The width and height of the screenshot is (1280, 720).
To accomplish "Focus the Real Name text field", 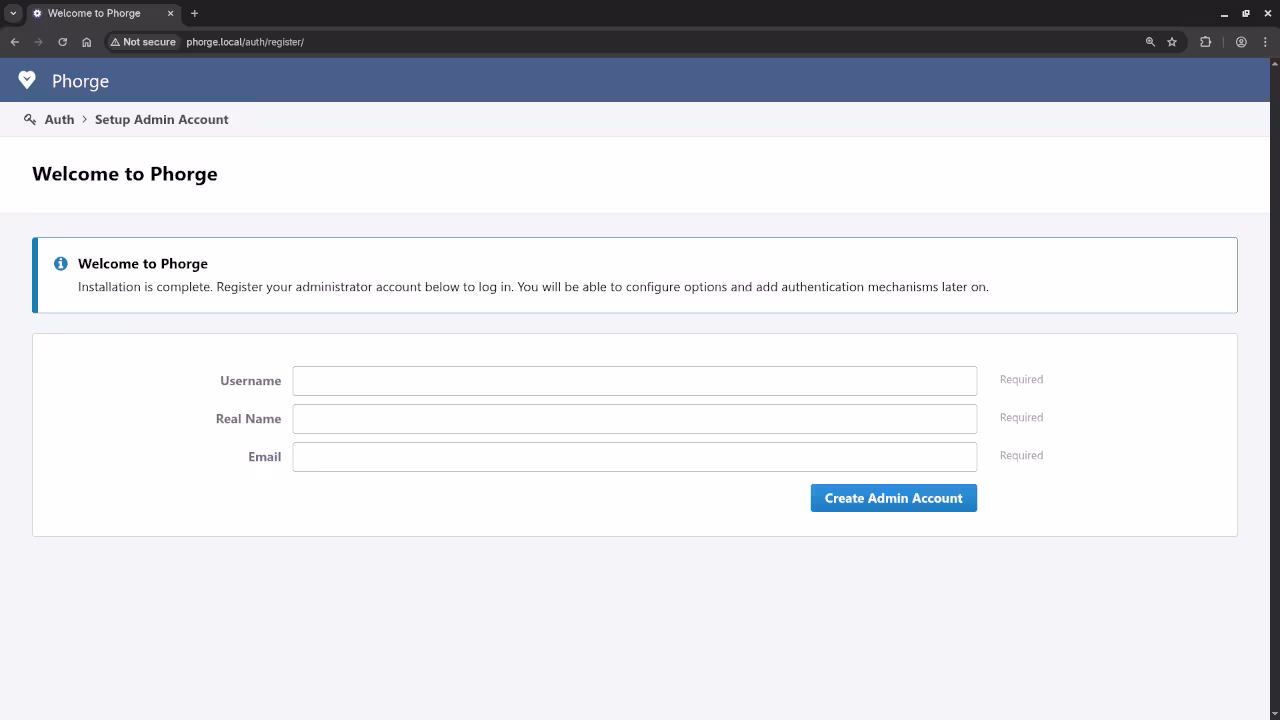I will (x=634, y=419).
